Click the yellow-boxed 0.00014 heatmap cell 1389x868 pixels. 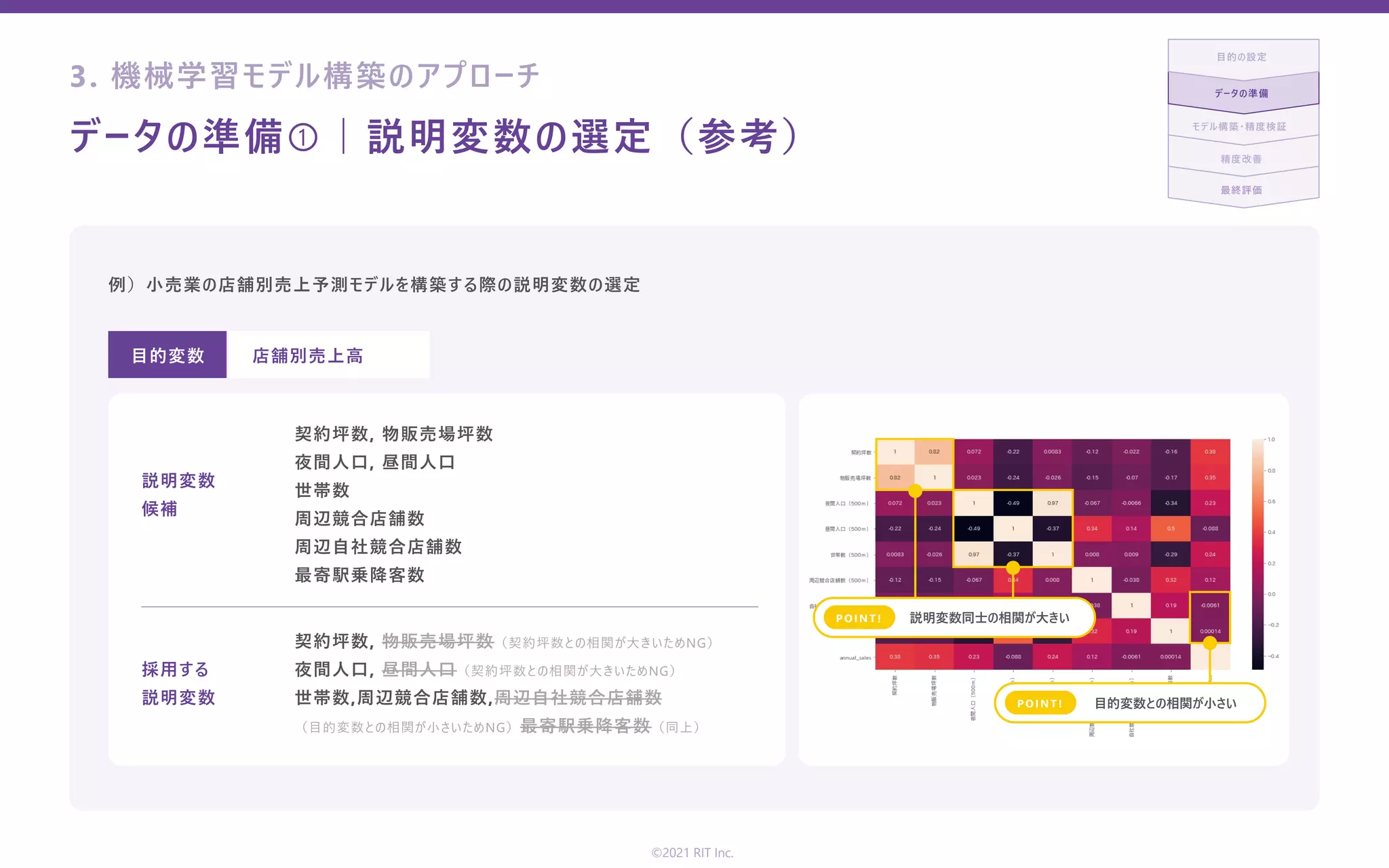[1210, 631]
